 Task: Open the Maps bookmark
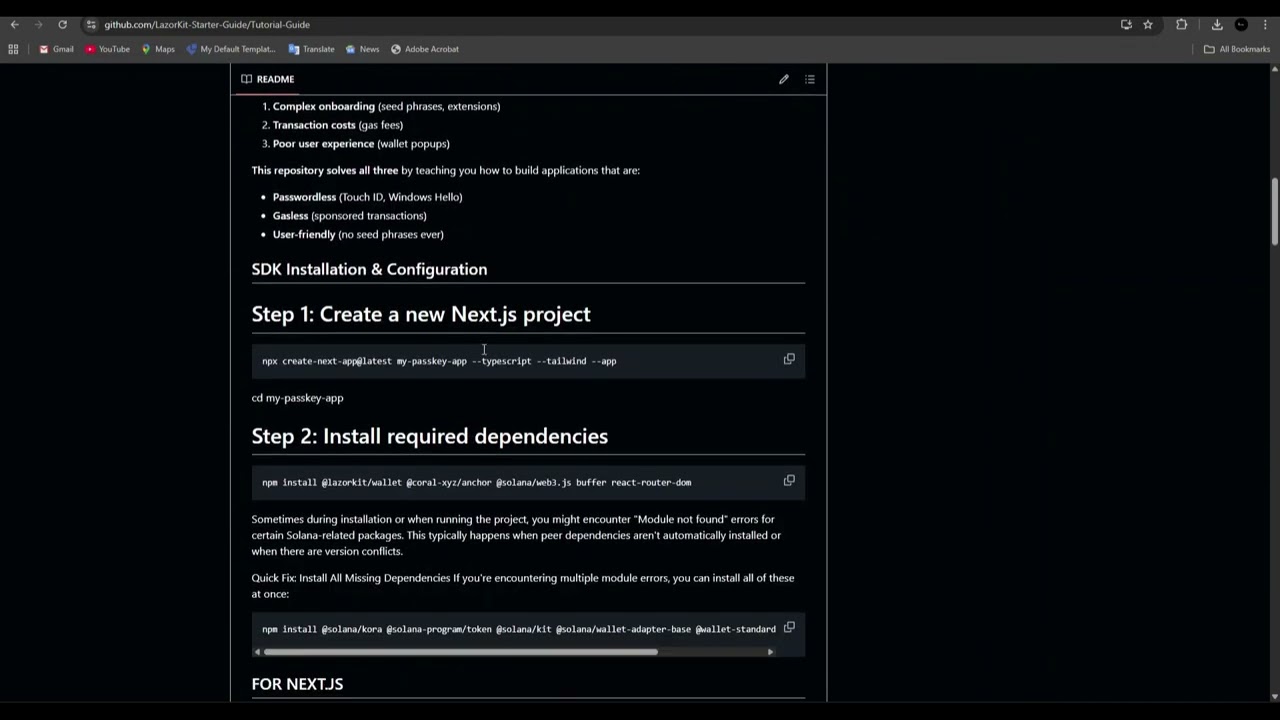[x=158, y=49]
